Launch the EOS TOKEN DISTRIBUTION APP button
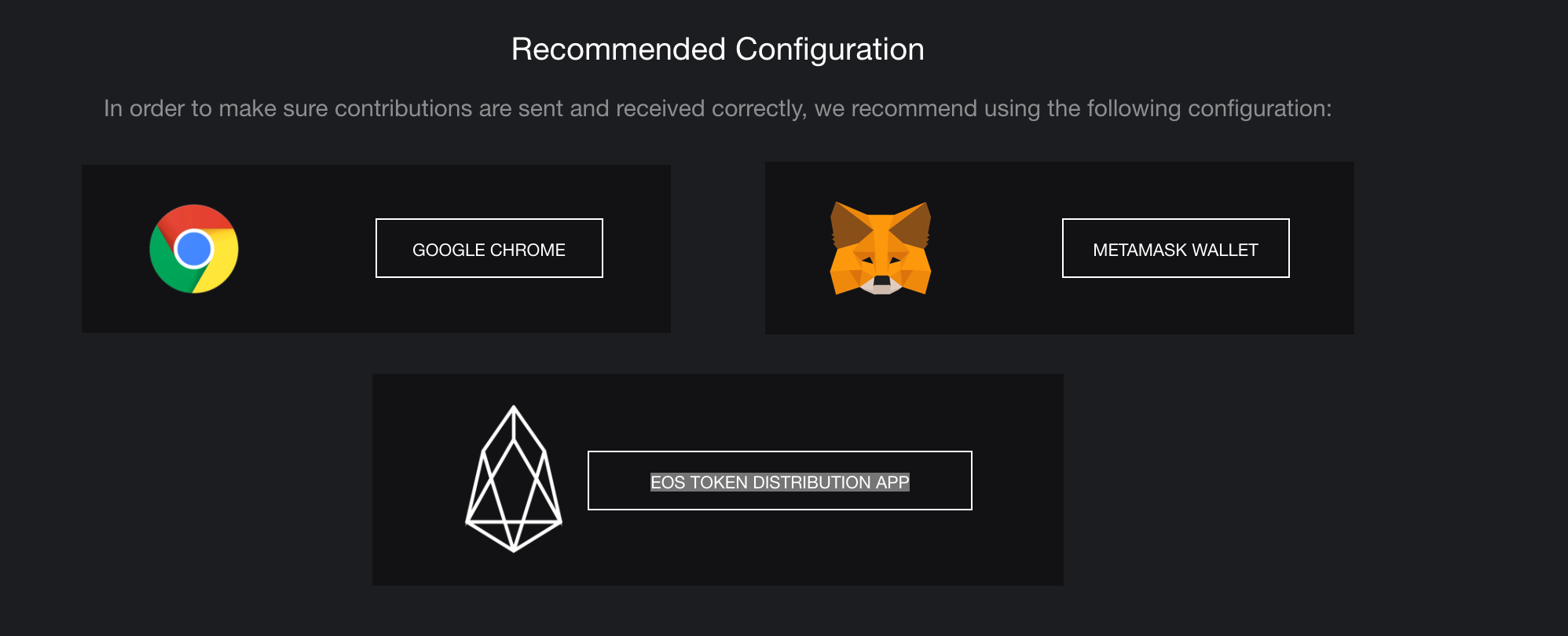The width and height of the screenshot is (1568, 636). [780, 481]
